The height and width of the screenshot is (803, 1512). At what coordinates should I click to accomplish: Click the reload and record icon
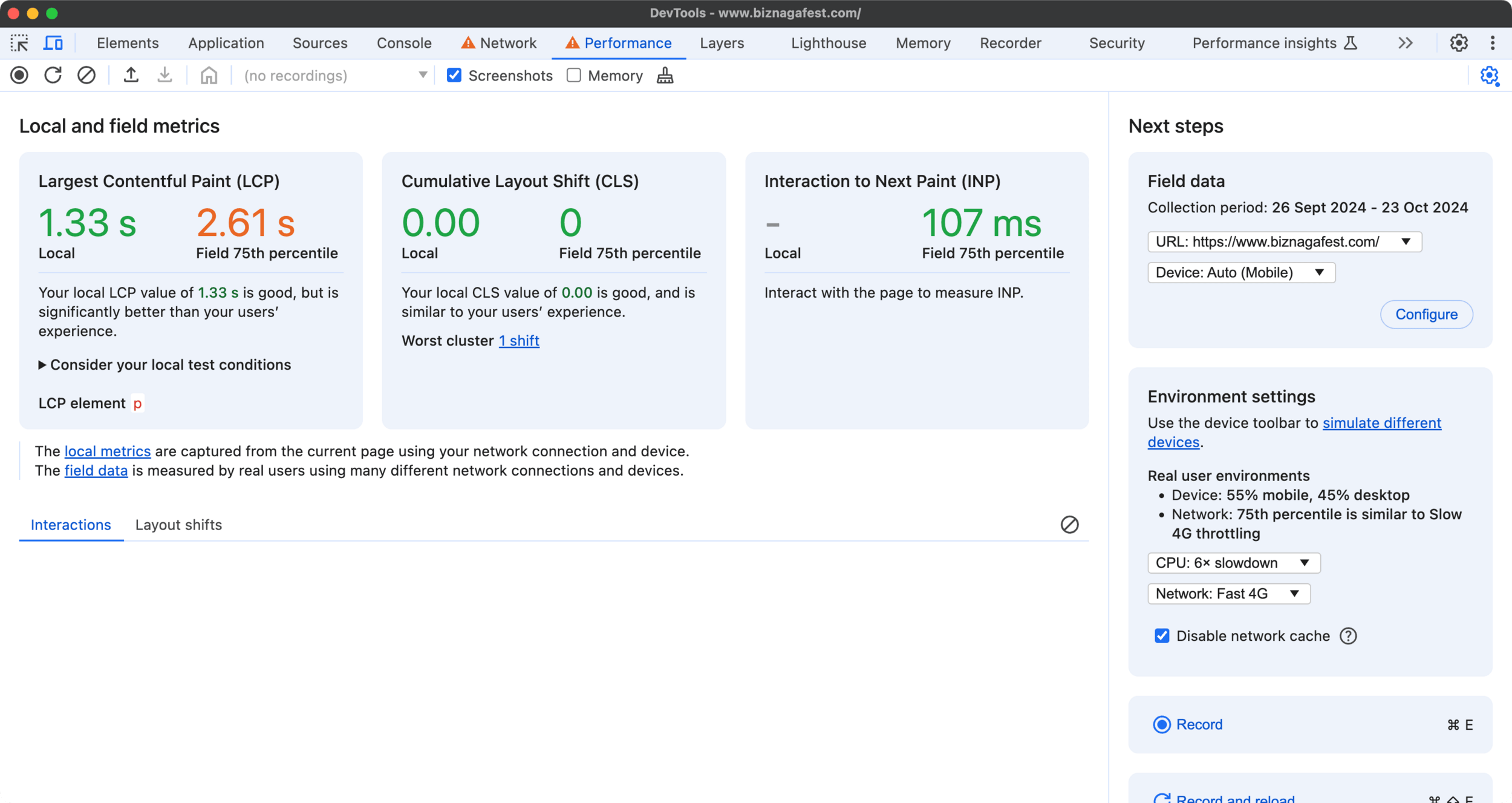tap(53, 76)
